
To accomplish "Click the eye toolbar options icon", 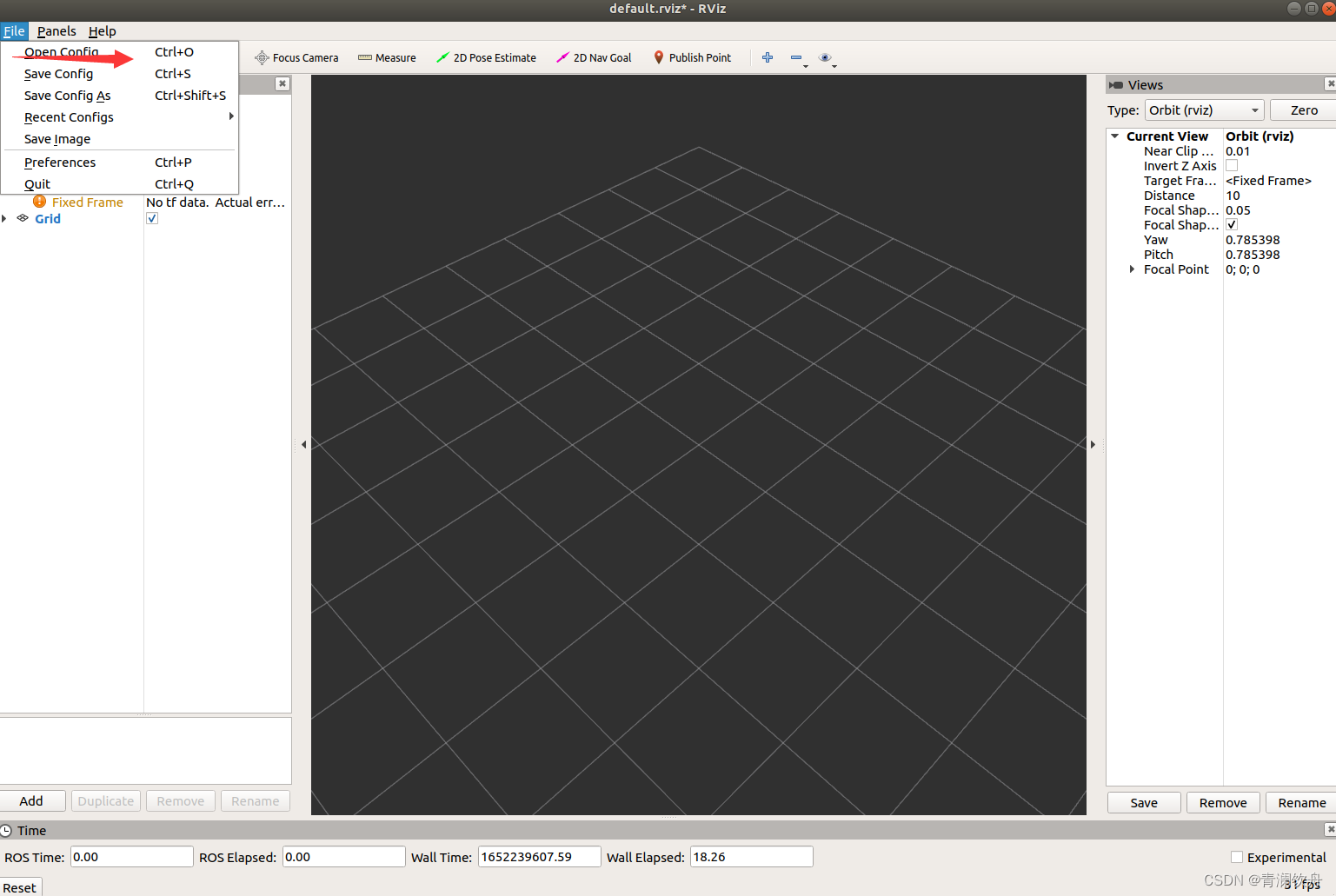I will pos(826,57).
